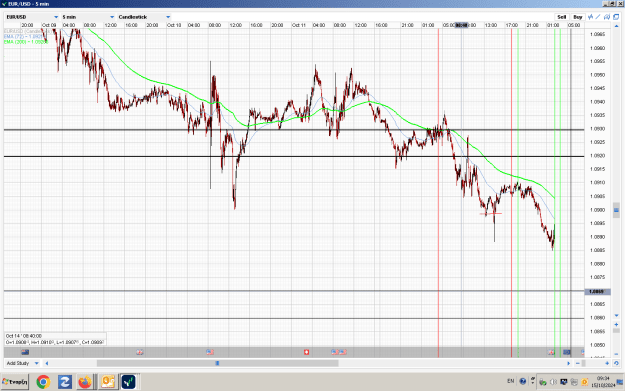
Task: Click the 1.0930 price level label
Action: [x=597, y=129]
